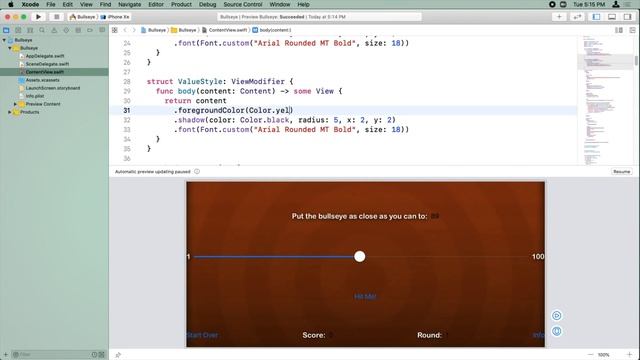Viewport: 640px width, 360px height.
Task: Show the Breakpoint navigator
Action: pyautogui.click(x=90, y=30)
